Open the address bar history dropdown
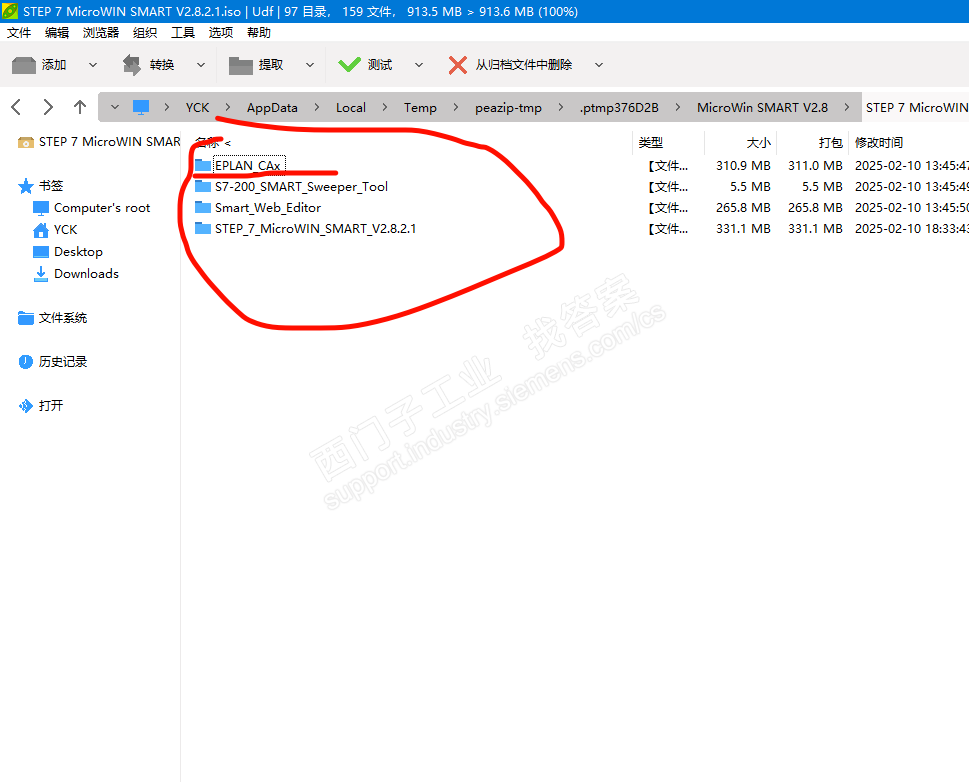 pyautogui.click(x=115, y=108)
